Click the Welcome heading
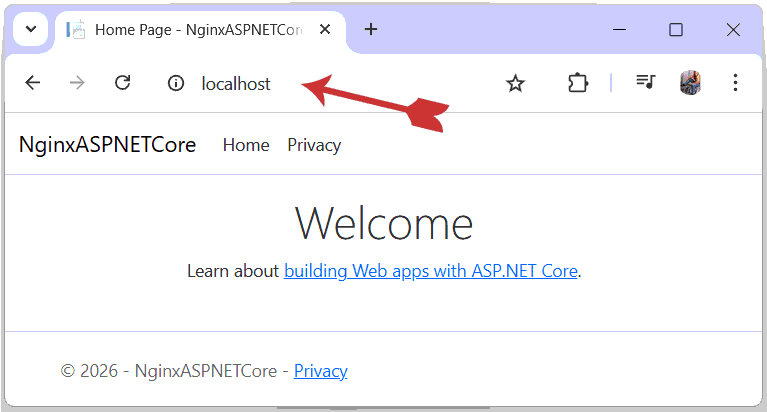Image resolution: width=767 pixels, height=412 pixels. coord(384,224)
